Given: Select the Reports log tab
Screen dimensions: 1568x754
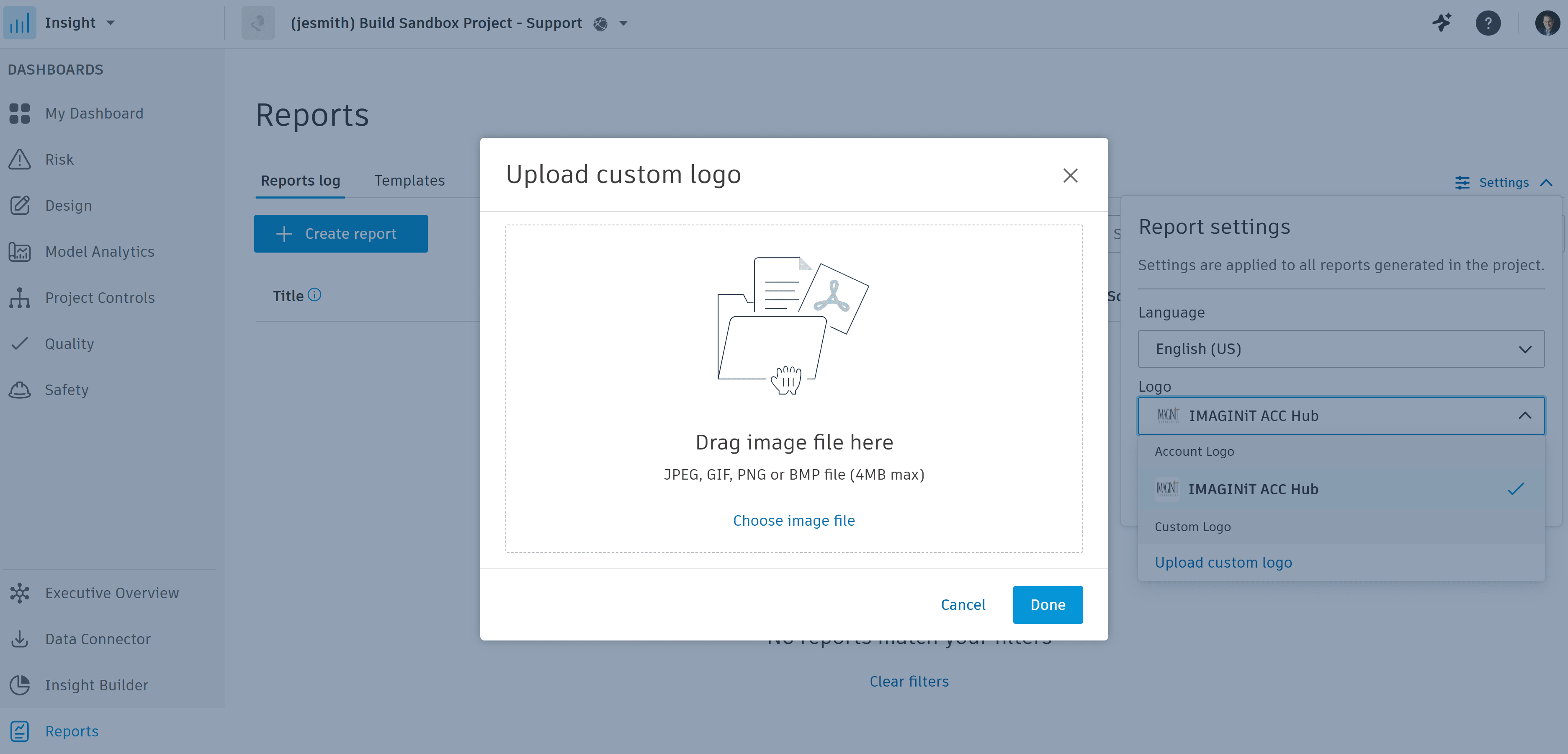Looking at the screenshot, I should pyautogui.click(x=300, y=181).
